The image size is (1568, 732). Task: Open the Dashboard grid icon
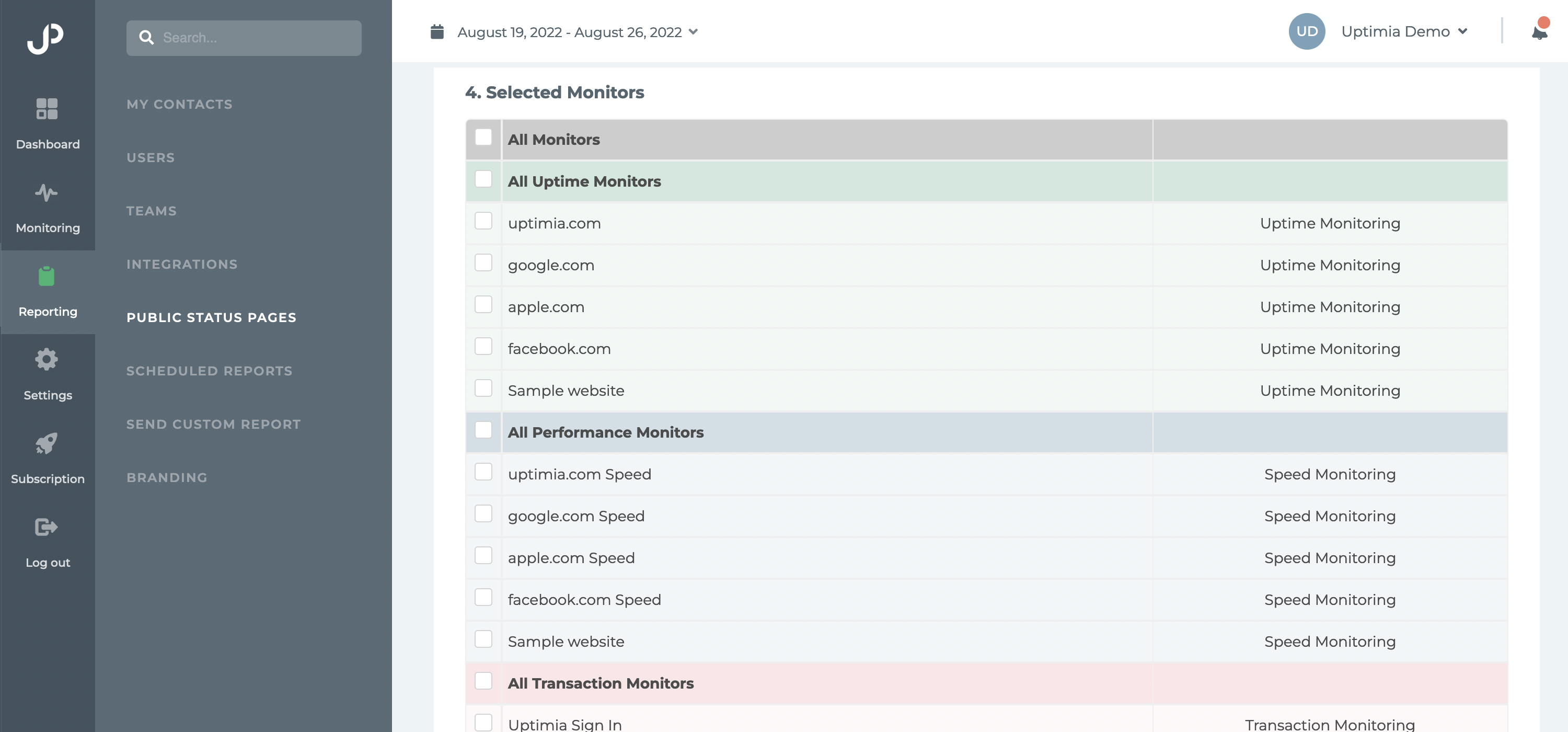[x=47, y=109]
